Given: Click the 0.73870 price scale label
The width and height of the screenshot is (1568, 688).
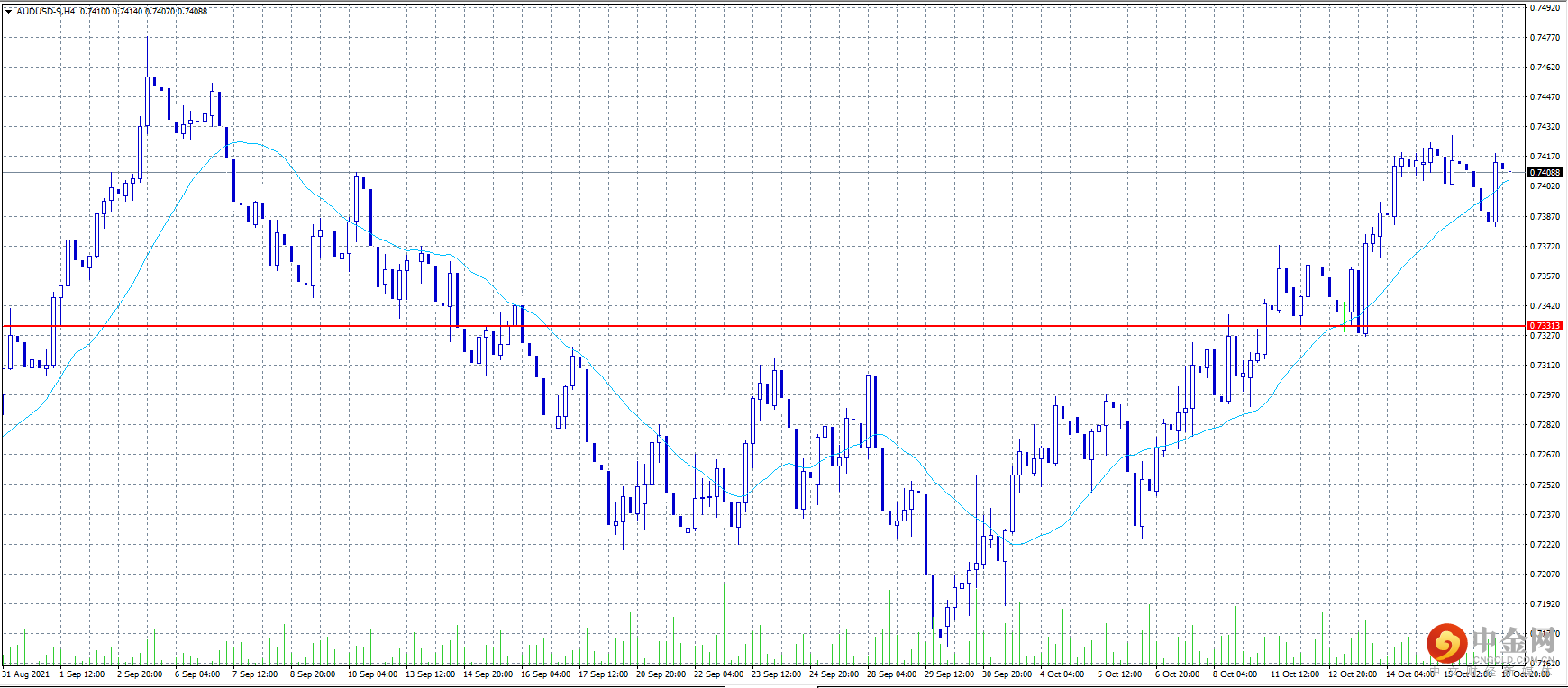Looking at the screenshot, I should tap(1545, 216).
